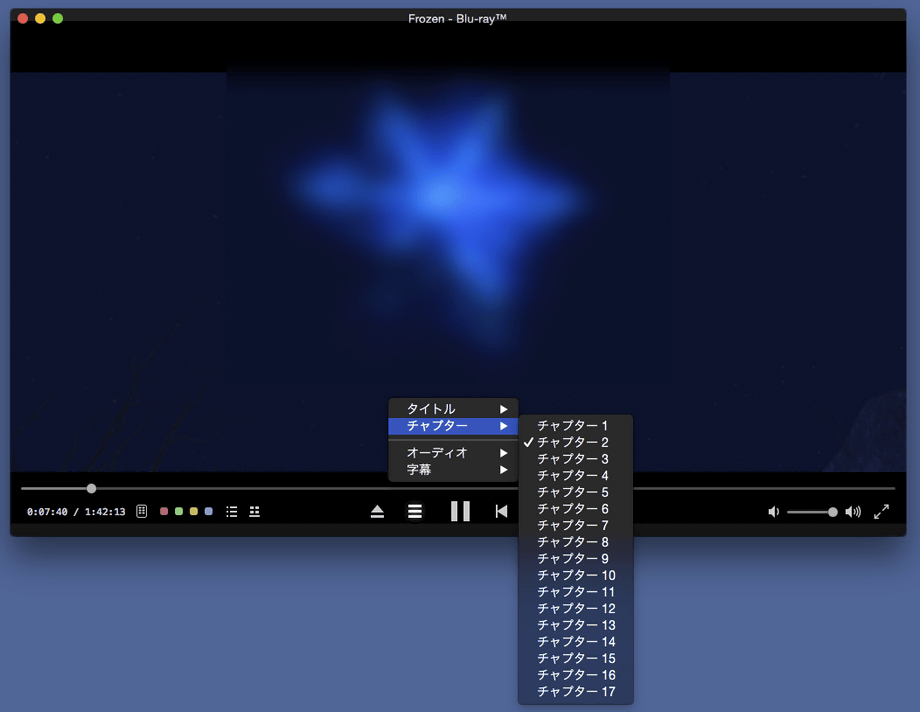Open the navigation menu hamburger button
This screenshot has height=712, width=920.
click(x=415, y=511)
